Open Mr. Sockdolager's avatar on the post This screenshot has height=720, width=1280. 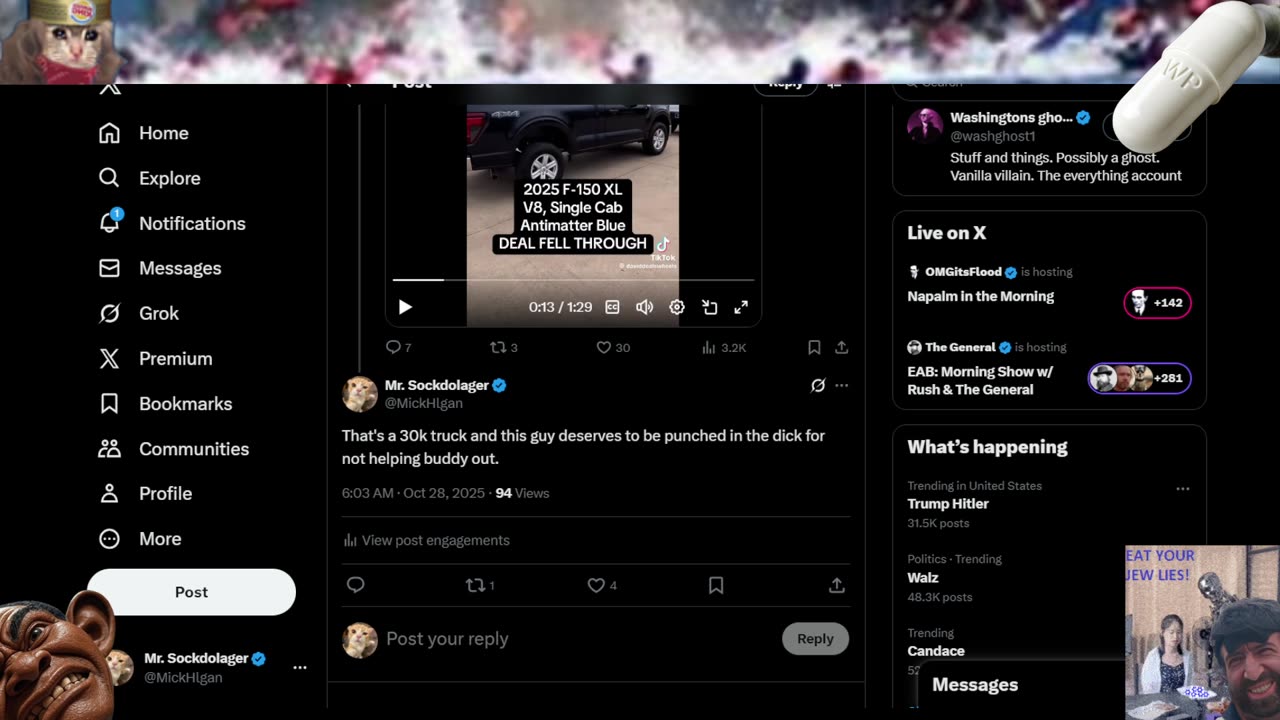coord(360,394)
